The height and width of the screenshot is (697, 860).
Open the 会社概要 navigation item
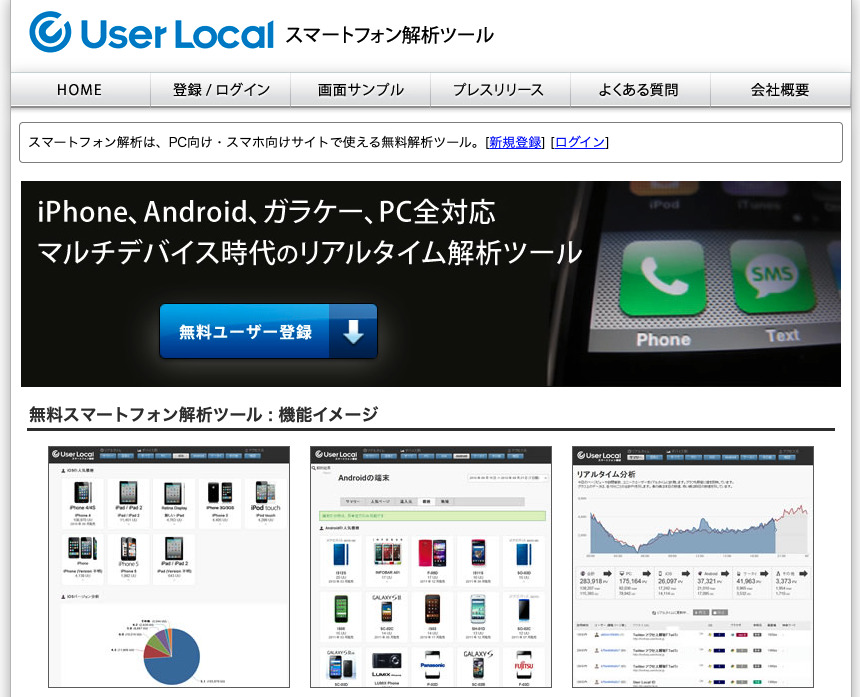tap(779, 89)
